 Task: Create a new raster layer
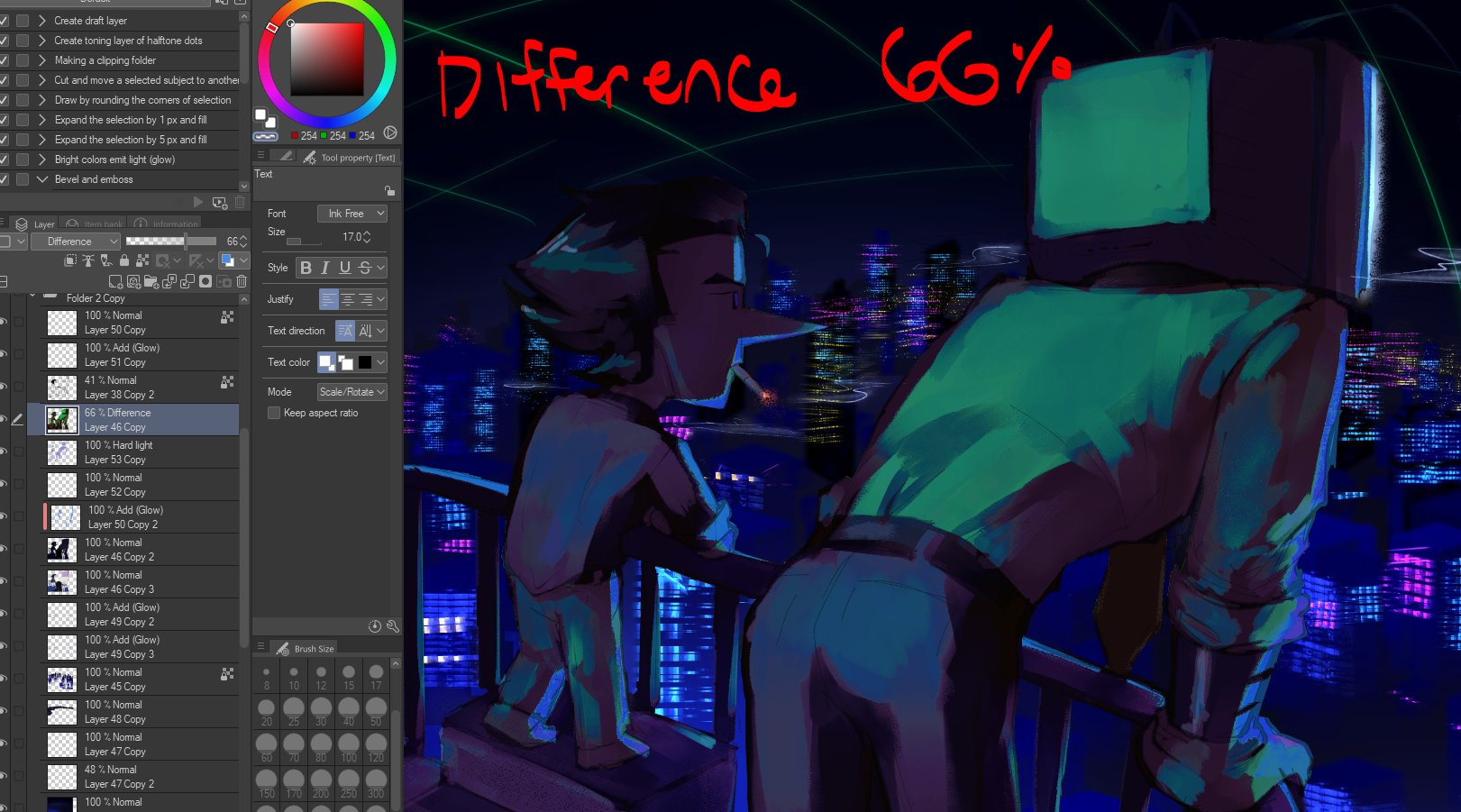[115, 282]
